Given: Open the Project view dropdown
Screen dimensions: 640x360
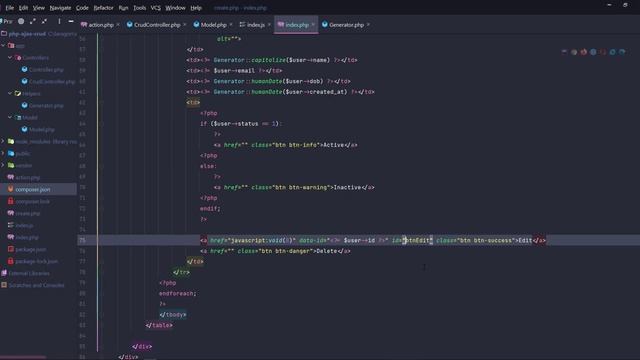Looking at the screenshot, I should [7, 21].
